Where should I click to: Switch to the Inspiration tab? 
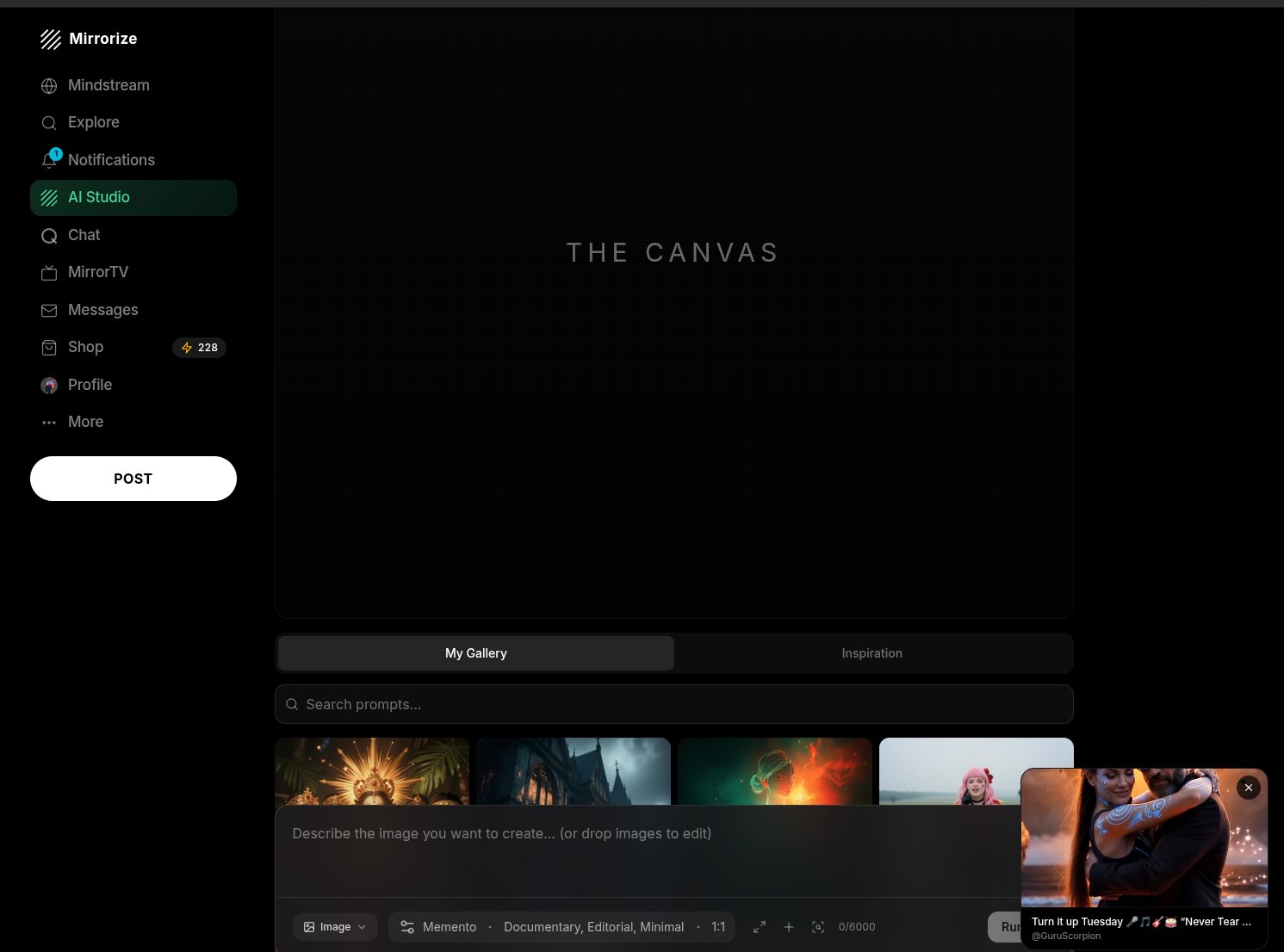pos(872,653)
